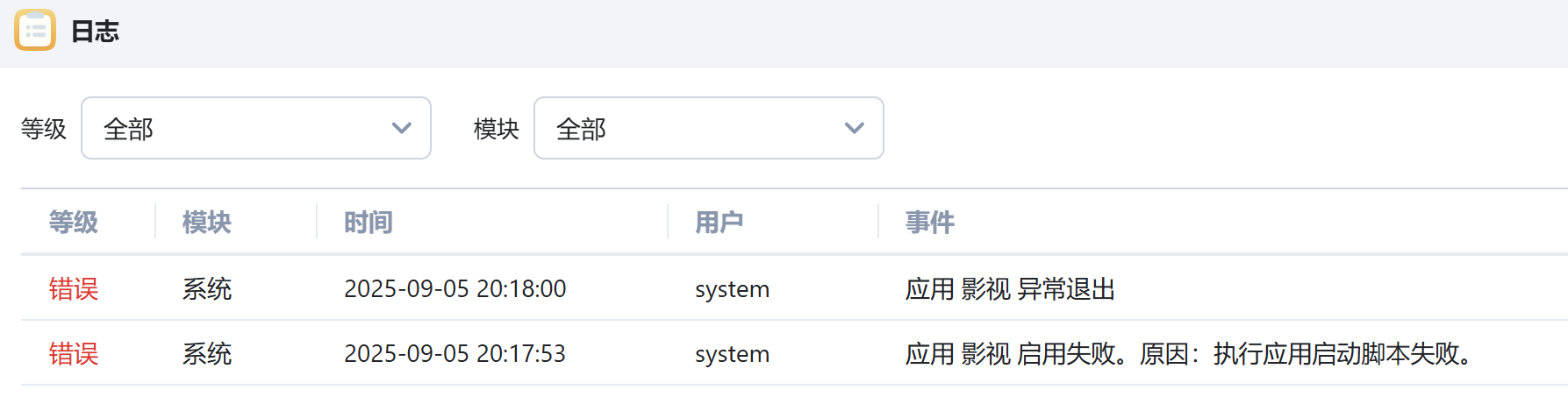Expand the 等级 dropdown chevron arrow
This screenshot has height=397, width=1568.
(x=402, y=128)
